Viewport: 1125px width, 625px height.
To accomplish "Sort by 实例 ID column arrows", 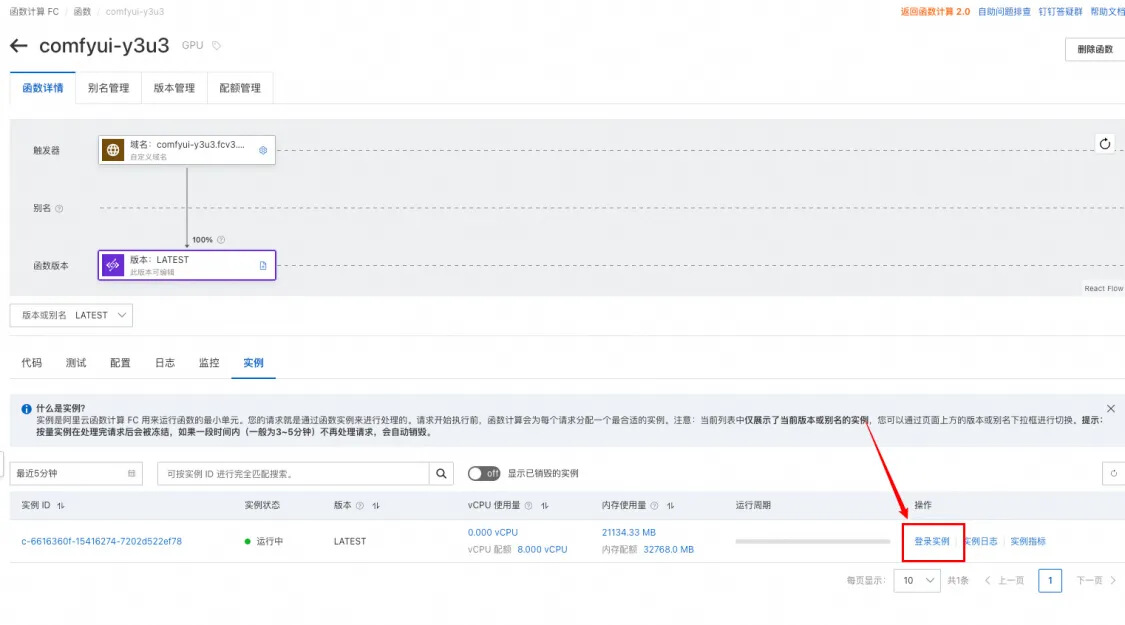I will point(61,506).
